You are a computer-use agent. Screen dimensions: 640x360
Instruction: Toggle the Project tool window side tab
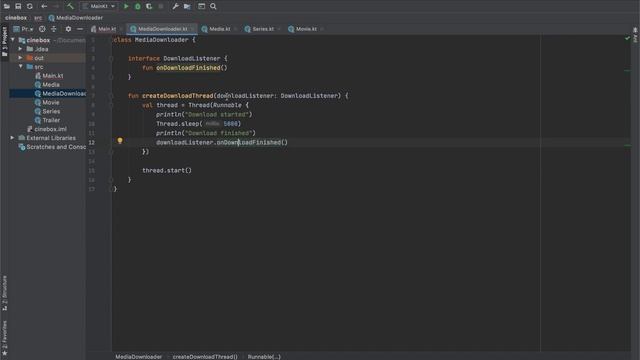pyautogui.click(x=4, y=42)
